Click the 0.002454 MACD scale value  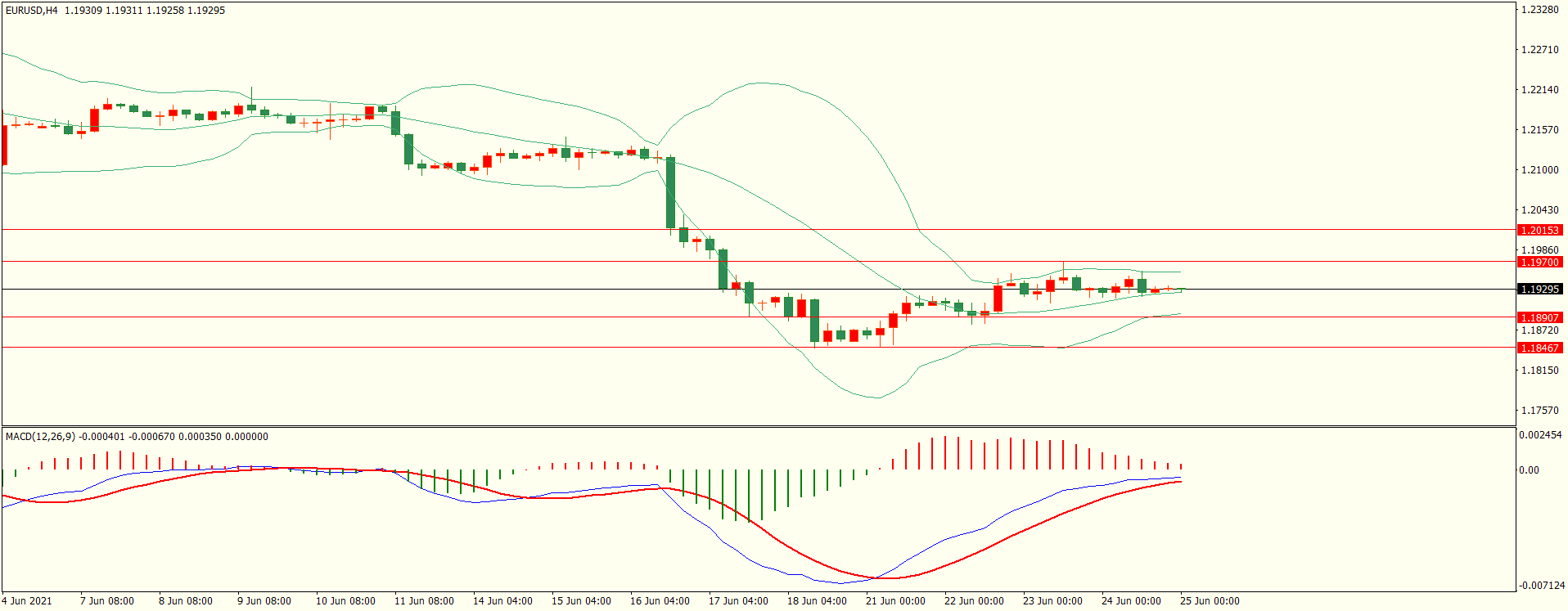[1540, 435]
